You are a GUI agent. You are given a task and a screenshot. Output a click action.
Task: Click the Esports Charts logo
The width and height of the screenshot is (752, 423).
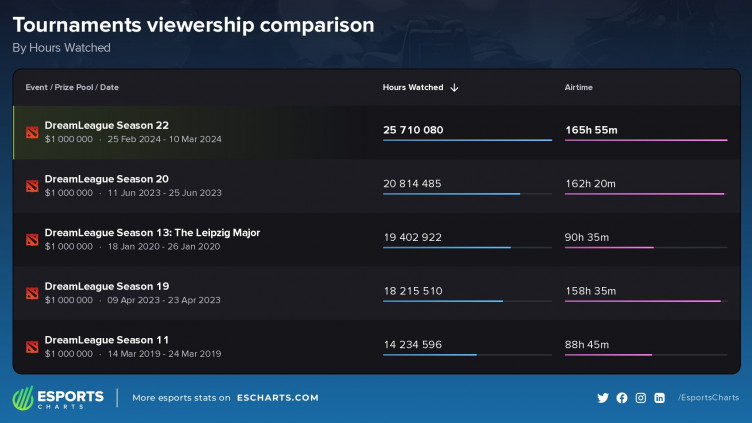click(58, 398)
